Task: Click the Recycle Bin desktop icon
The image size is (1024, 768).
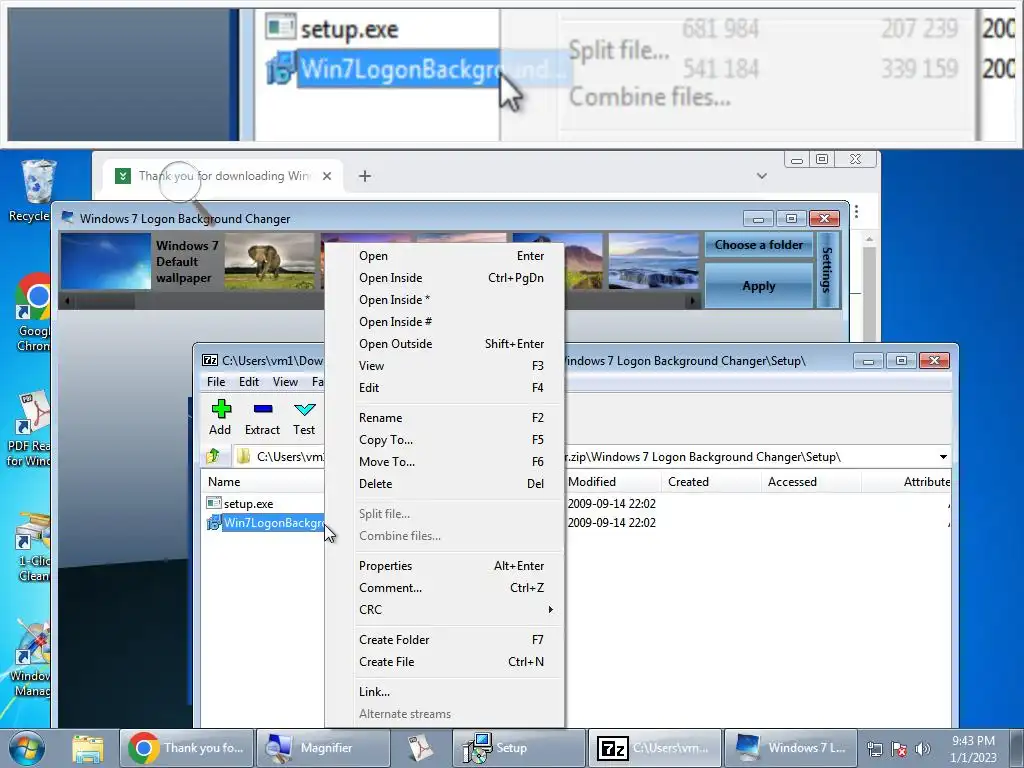Action: point(37,183)
